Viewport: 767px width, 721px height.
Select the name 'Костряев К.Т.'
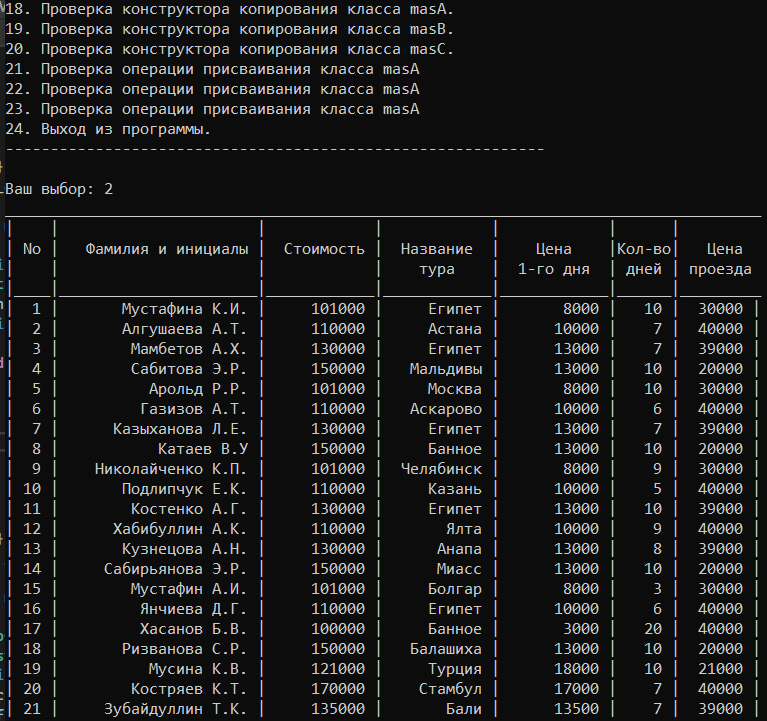pyautogui.click(x=189, y=690)
